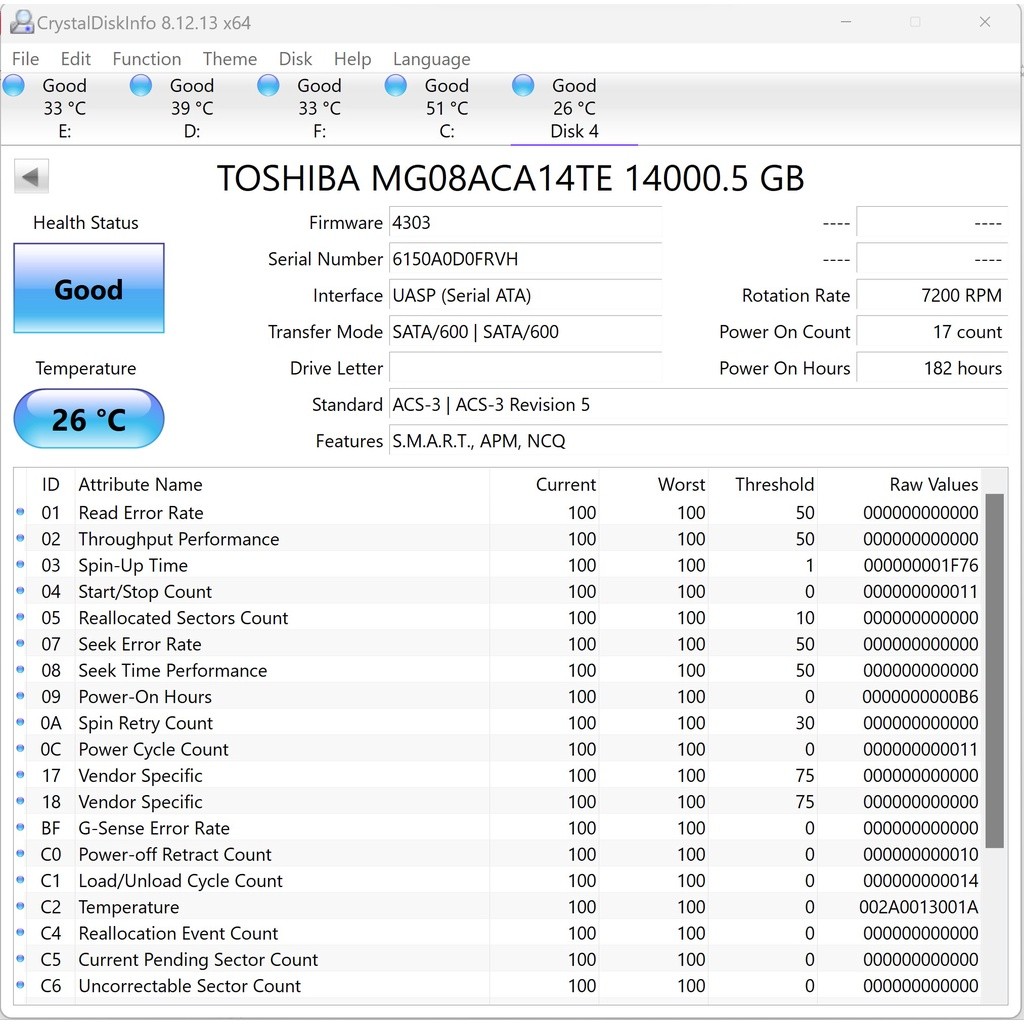1024x1024 pixels.
Task: Click status dot of Spin-Up Time
Action: click(x=20, y=564)
